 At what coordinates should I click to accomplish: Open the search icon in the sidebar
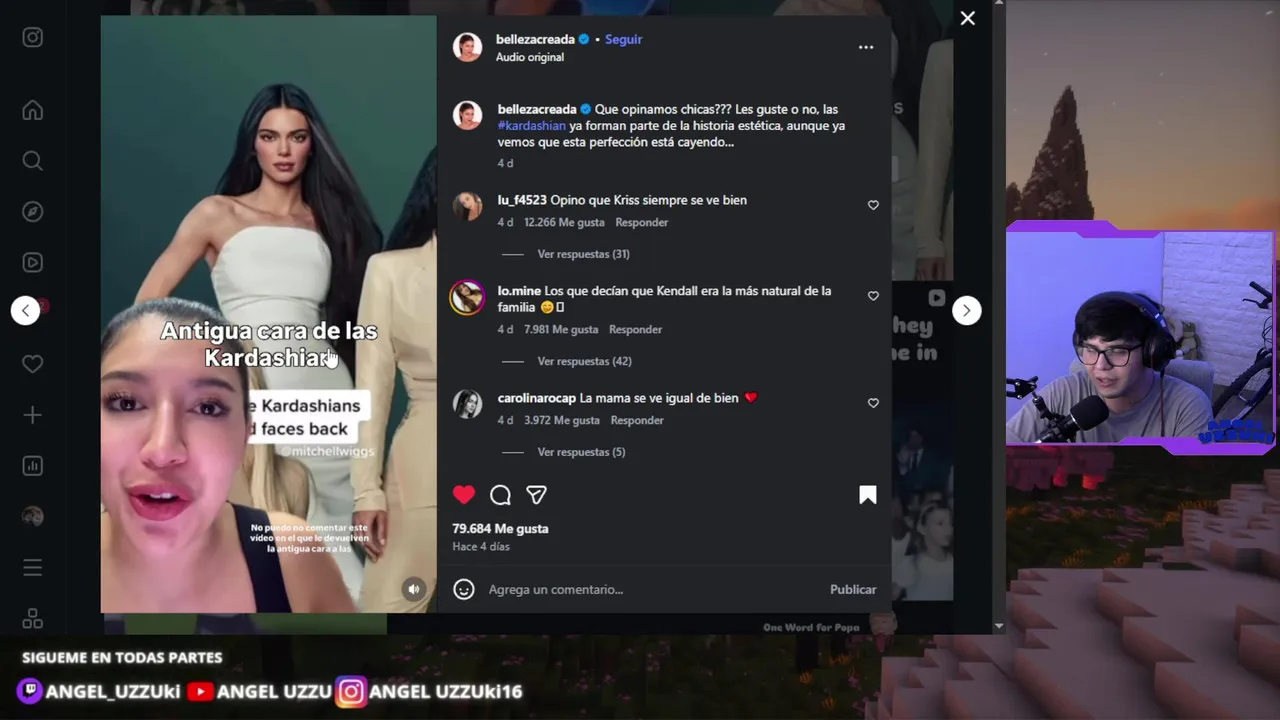pos(33,161)
